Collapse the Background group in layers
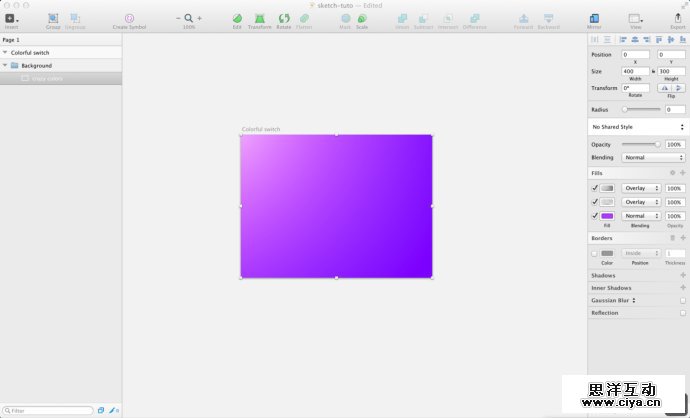Image resolution: width=690 pixels, height=418 pixels. (5, 65)
